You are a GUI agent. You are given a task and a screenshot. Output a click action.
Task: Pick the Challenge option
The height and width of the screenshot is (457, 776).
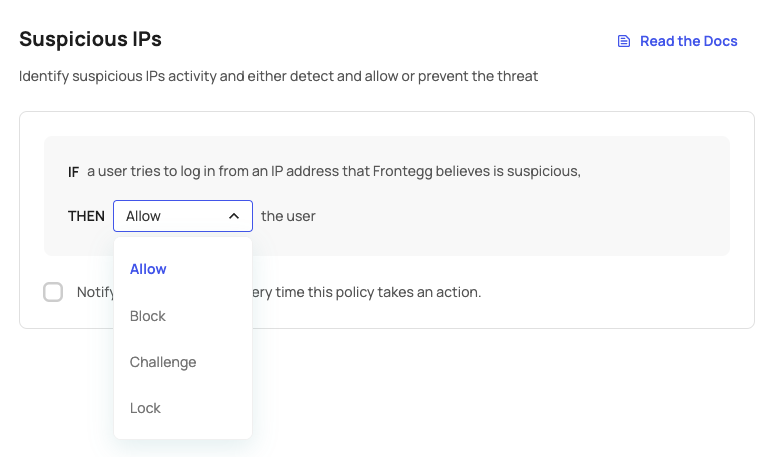click(163, 362)
